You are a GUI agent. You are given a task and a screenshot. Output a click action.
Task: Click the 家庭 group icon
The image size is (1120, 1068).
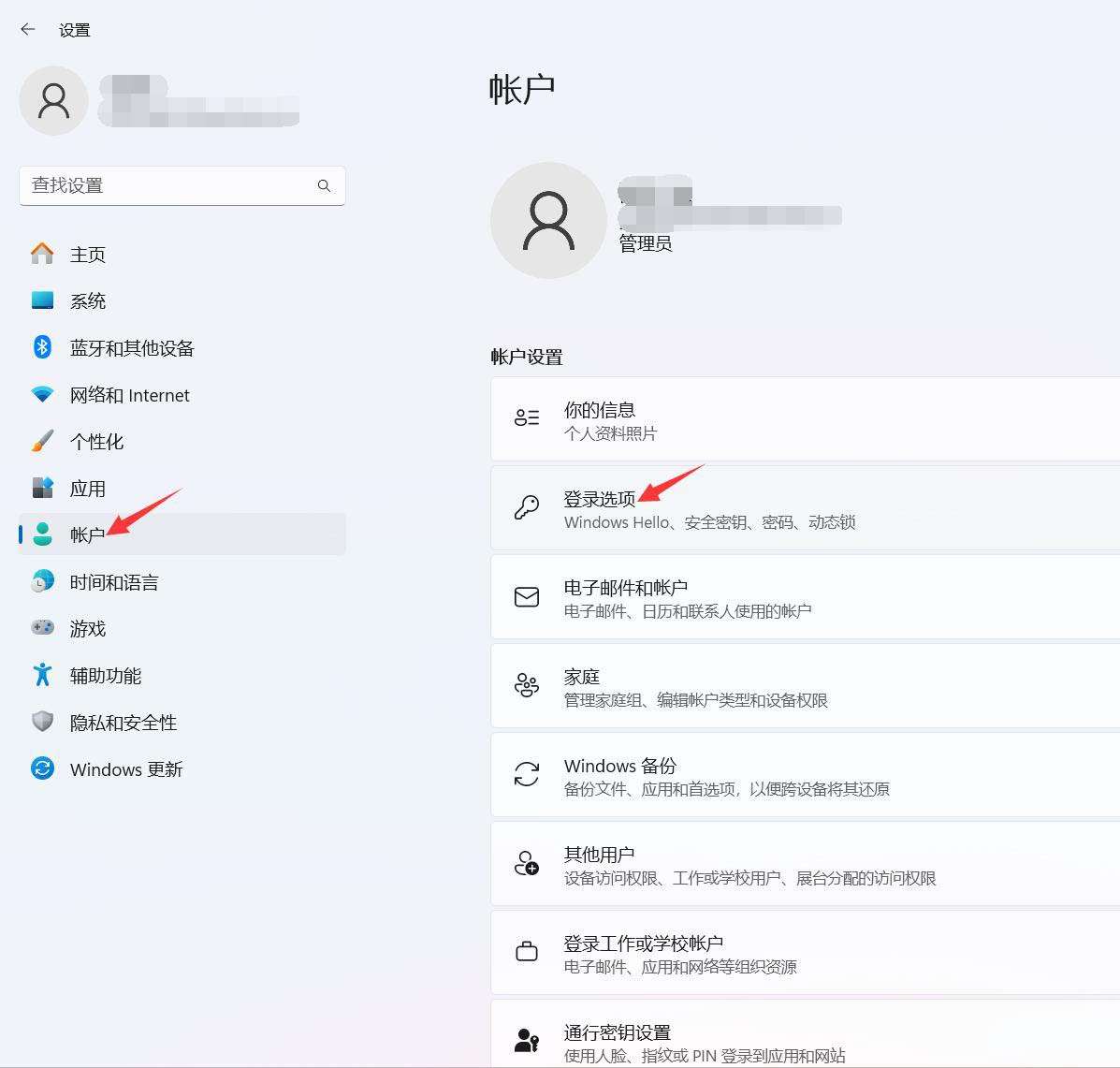527,686
